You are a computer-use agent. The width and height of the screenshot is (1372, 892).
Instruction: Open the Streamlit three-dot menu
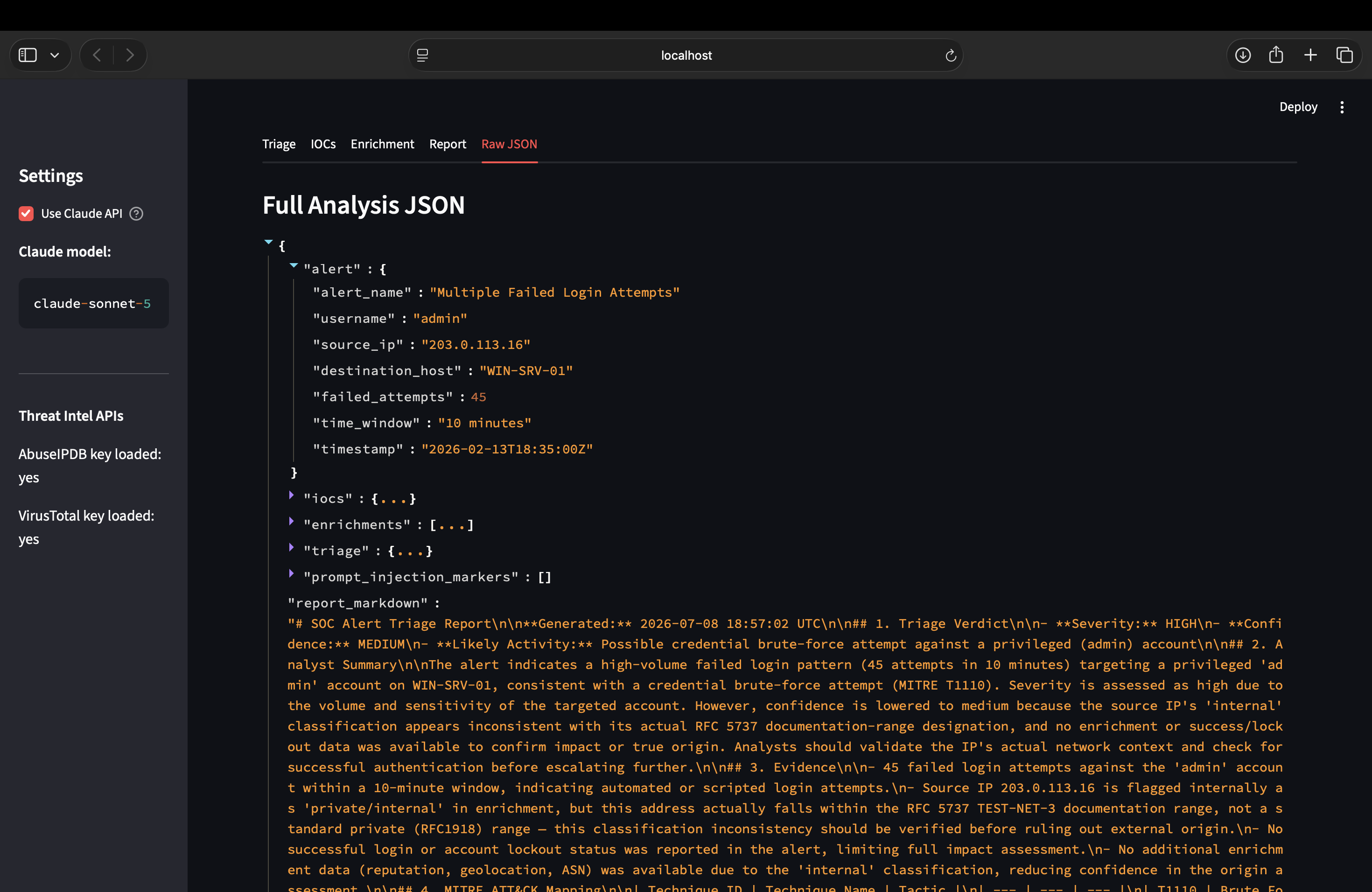tap(1342, 107)
